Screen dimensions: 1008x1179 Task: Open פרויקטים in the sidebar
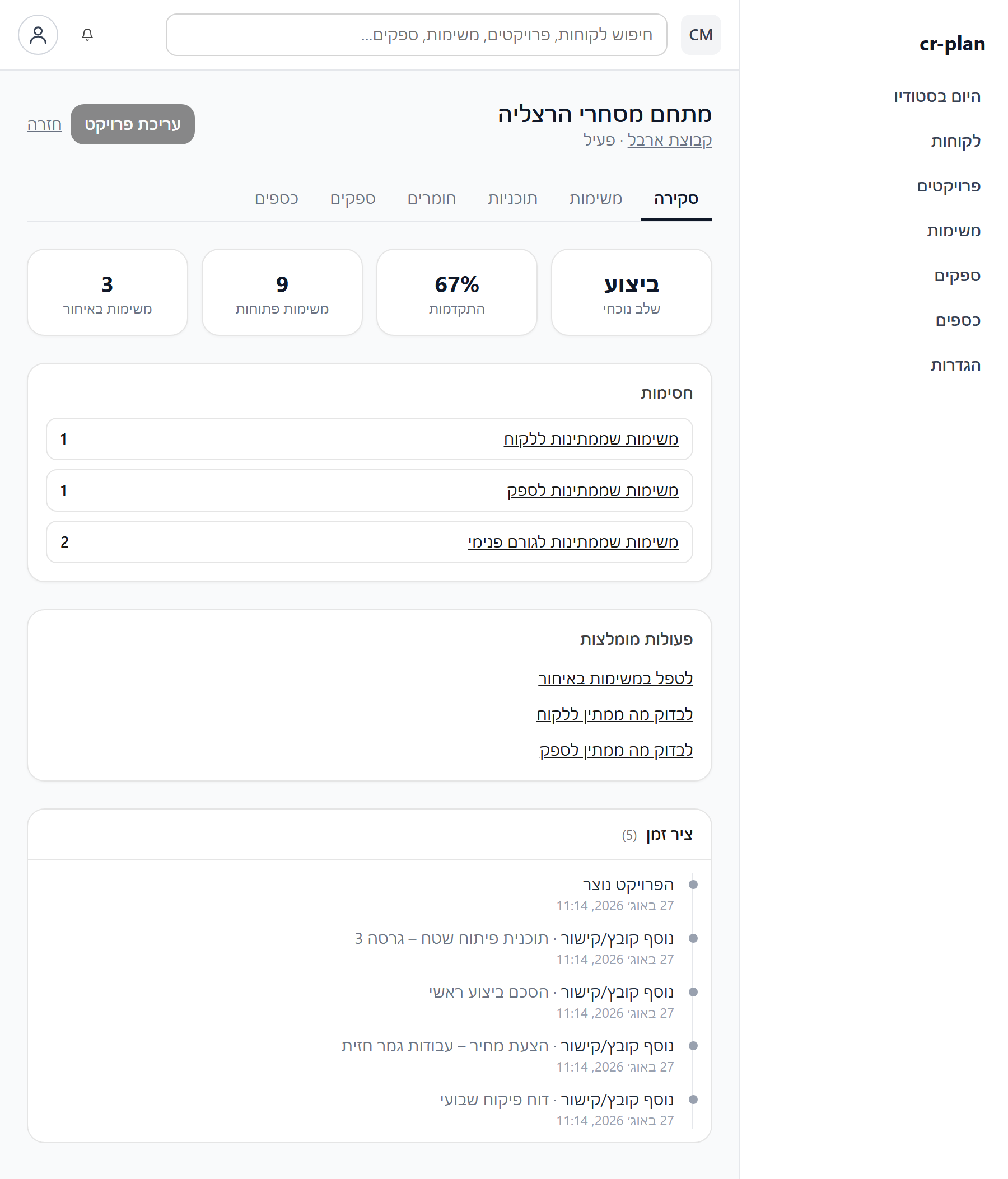(x=948, y=186)
